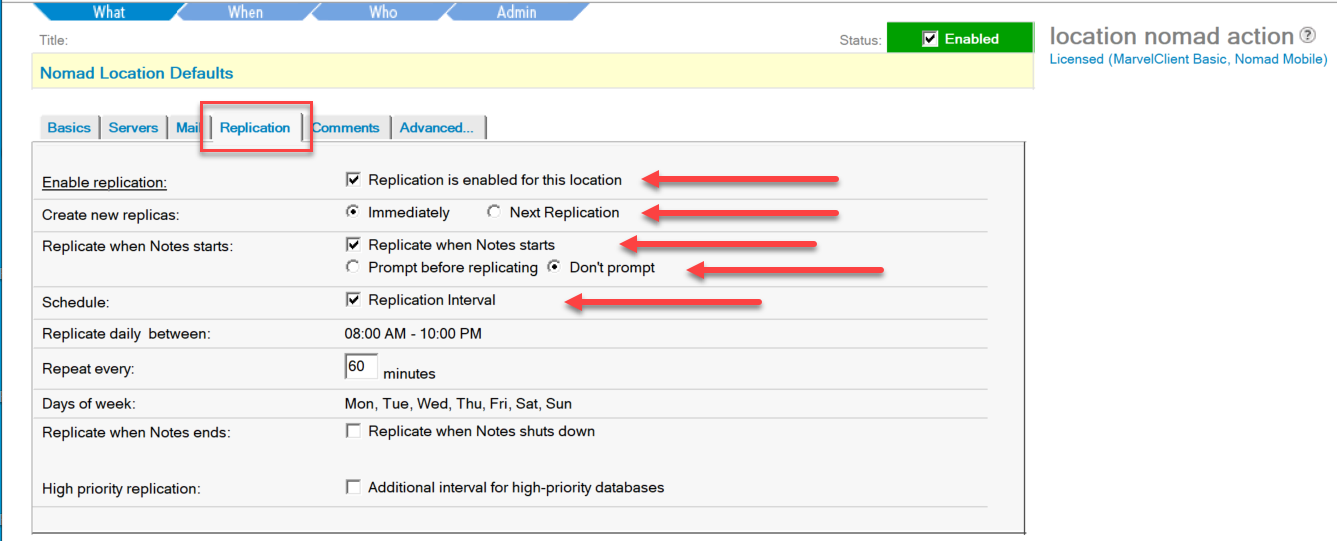Open the Servers tab
The height and width of the screenshot is (541, 1337).
(133, 128)
